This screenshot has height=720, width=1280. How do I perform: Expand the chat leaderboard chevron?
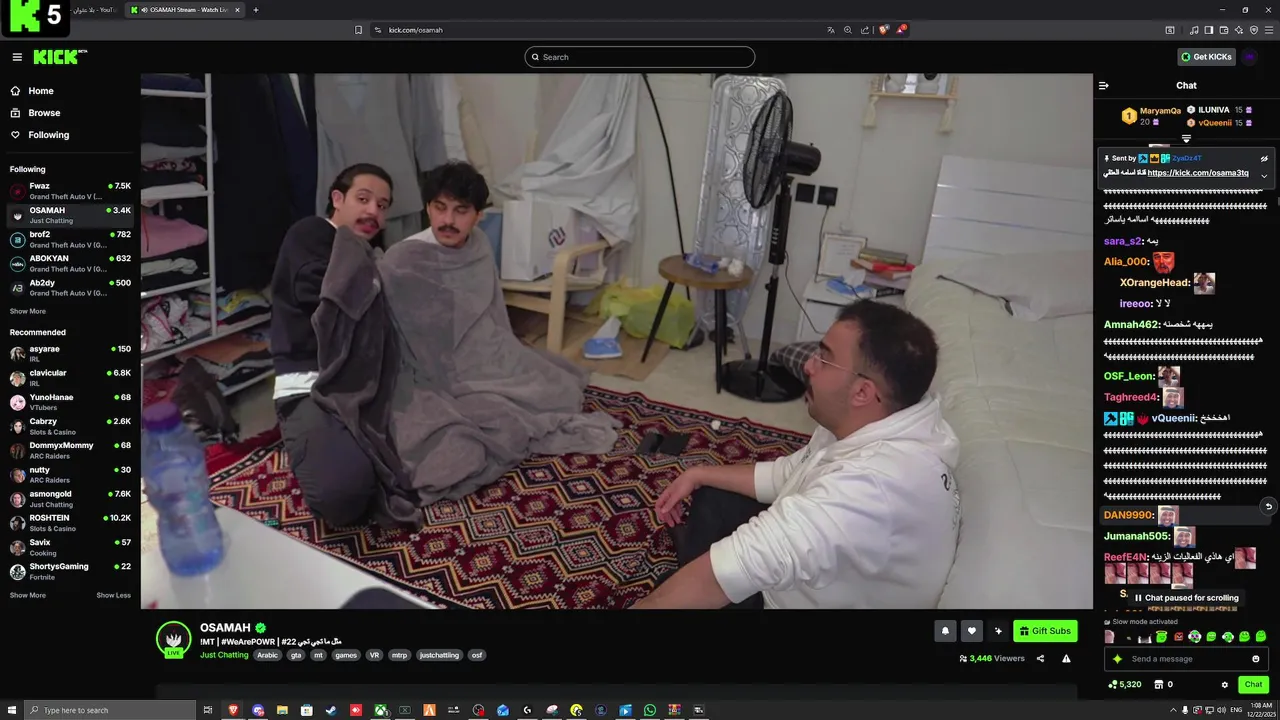[x=1186, y=138]
